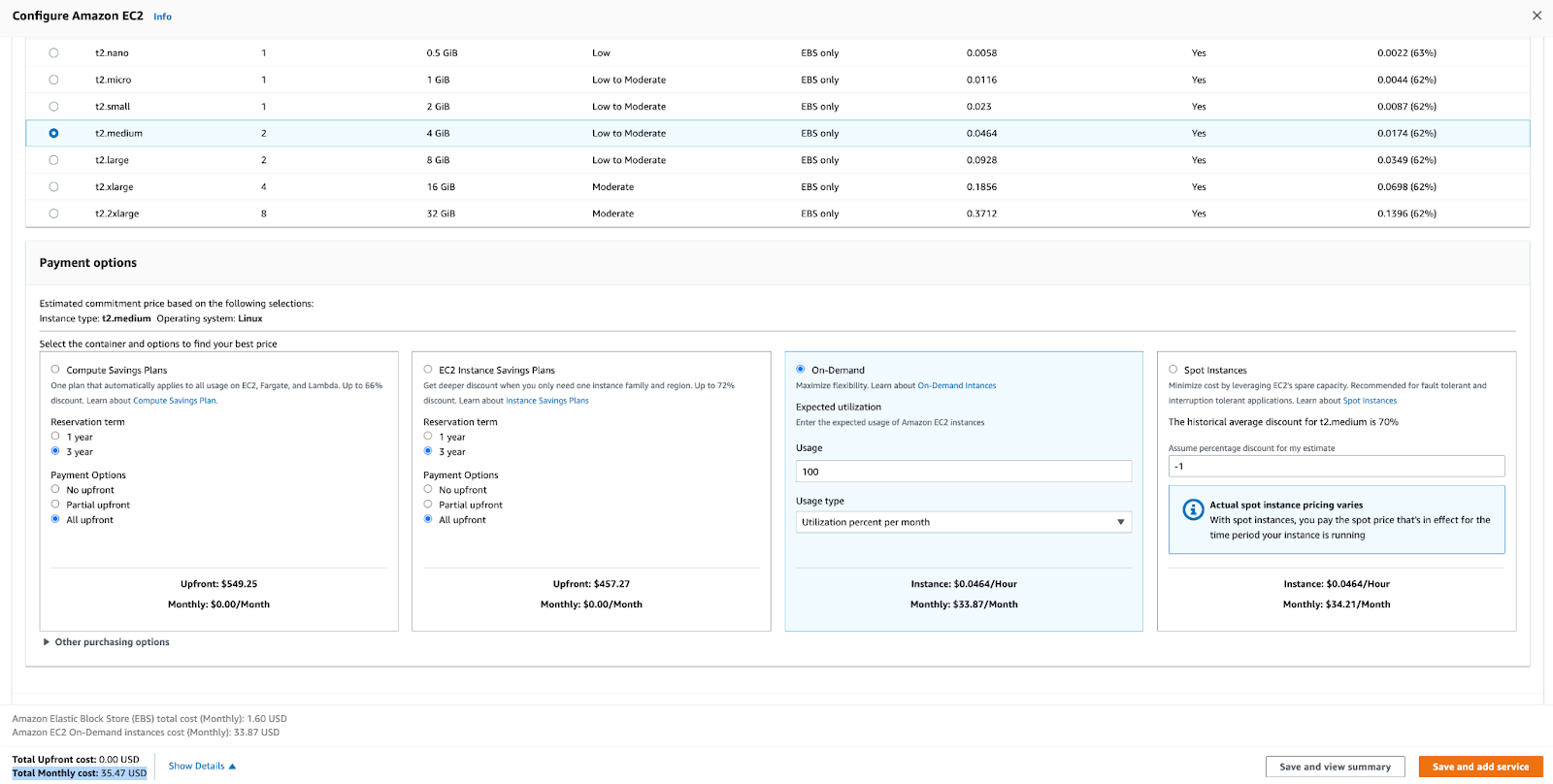Choose the t2.large instance type
Image resolution: width=1553 pixels, height=784 pixels.
click(x=53, y=160)
